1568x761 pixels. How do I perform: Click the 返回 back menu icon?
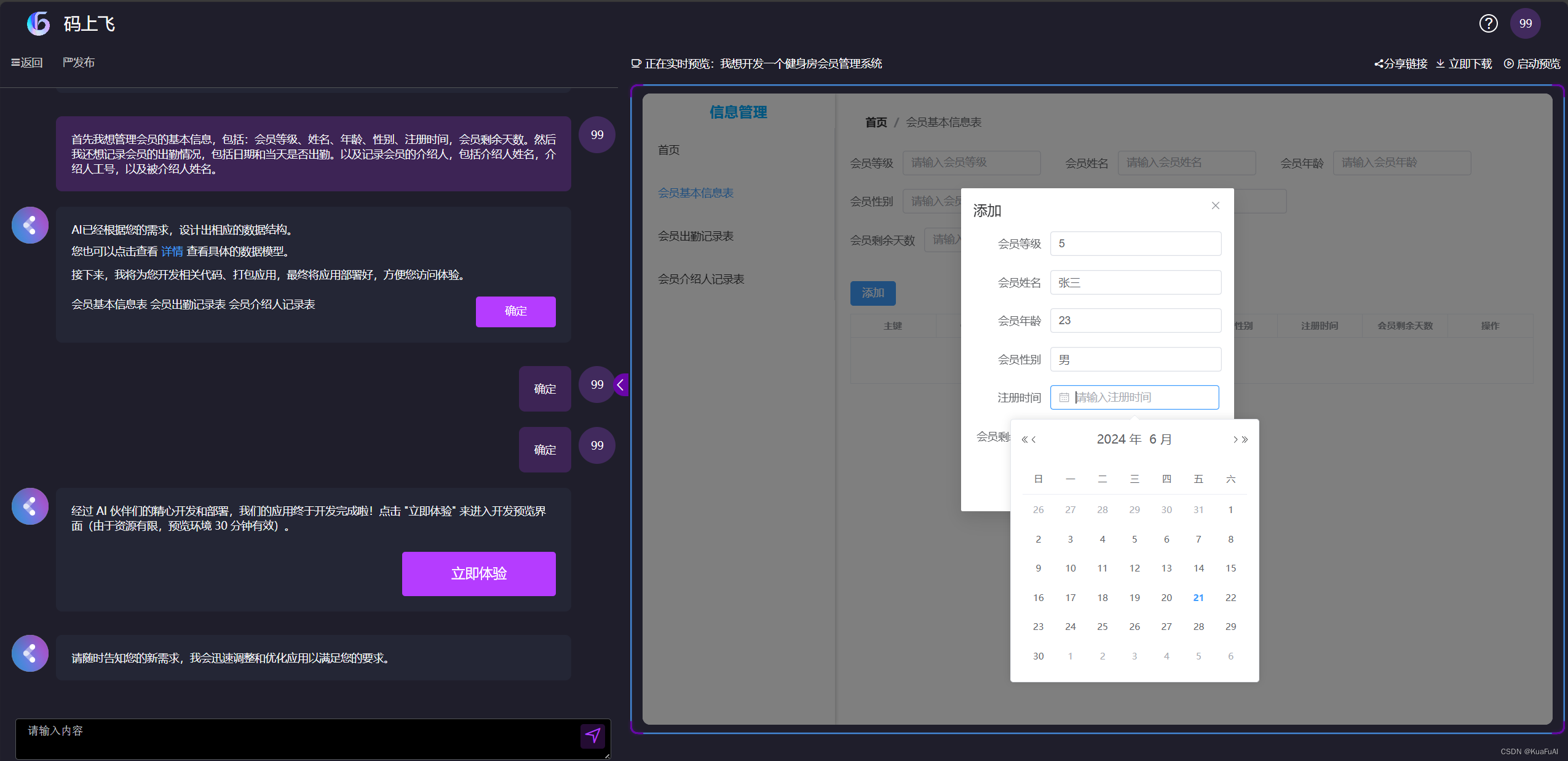pos(15,63)
